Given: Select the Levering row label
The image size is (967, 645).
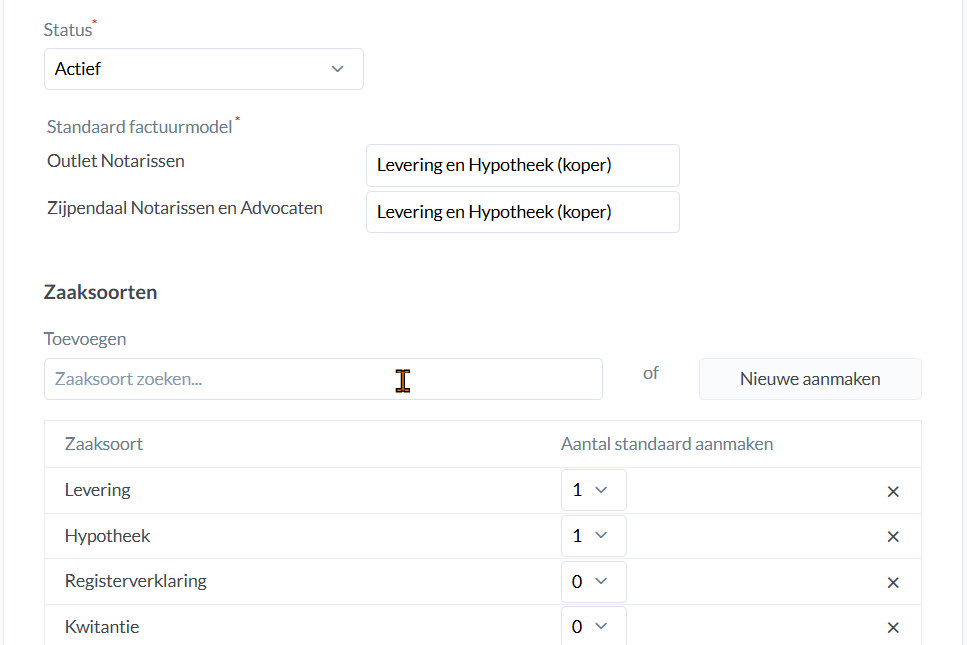Looking at the screenshot, I should tap(98, 490).
